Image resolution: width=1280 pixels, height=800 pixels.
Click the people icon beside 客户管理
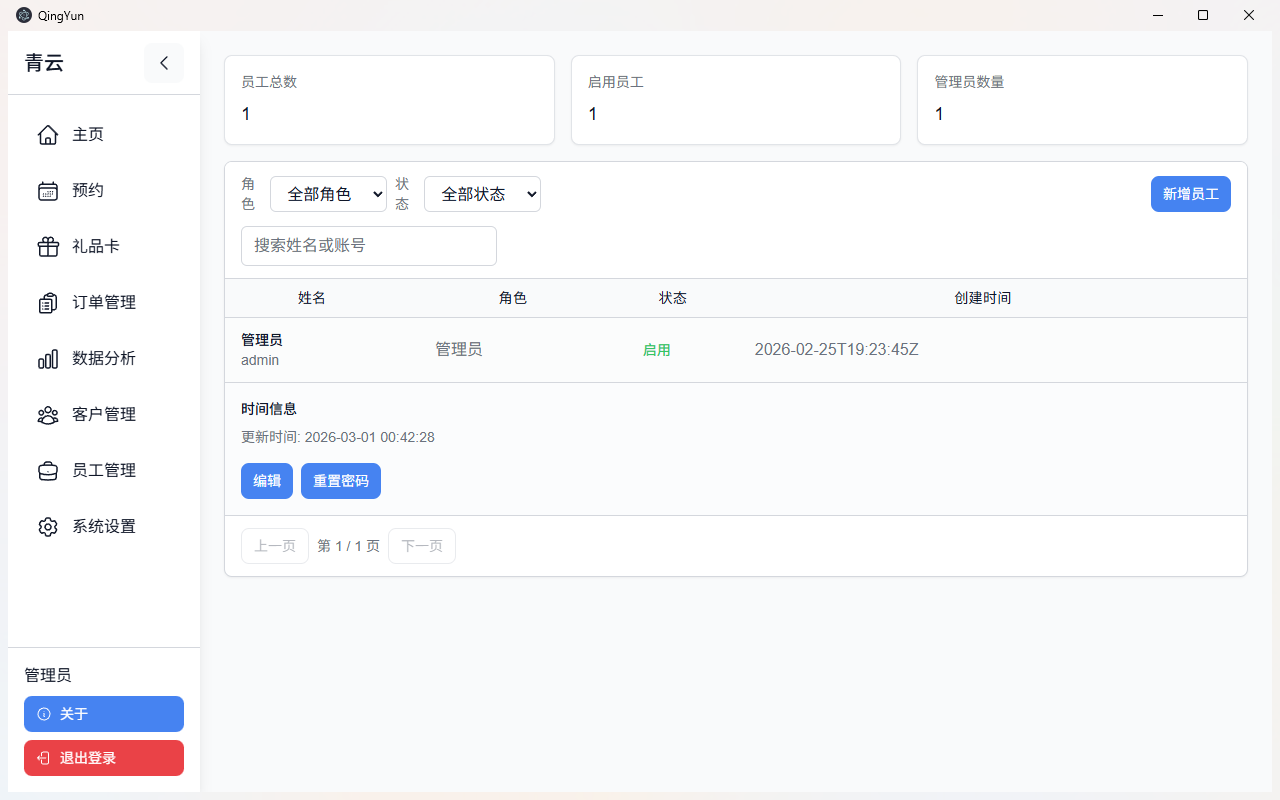pos(48,415)
